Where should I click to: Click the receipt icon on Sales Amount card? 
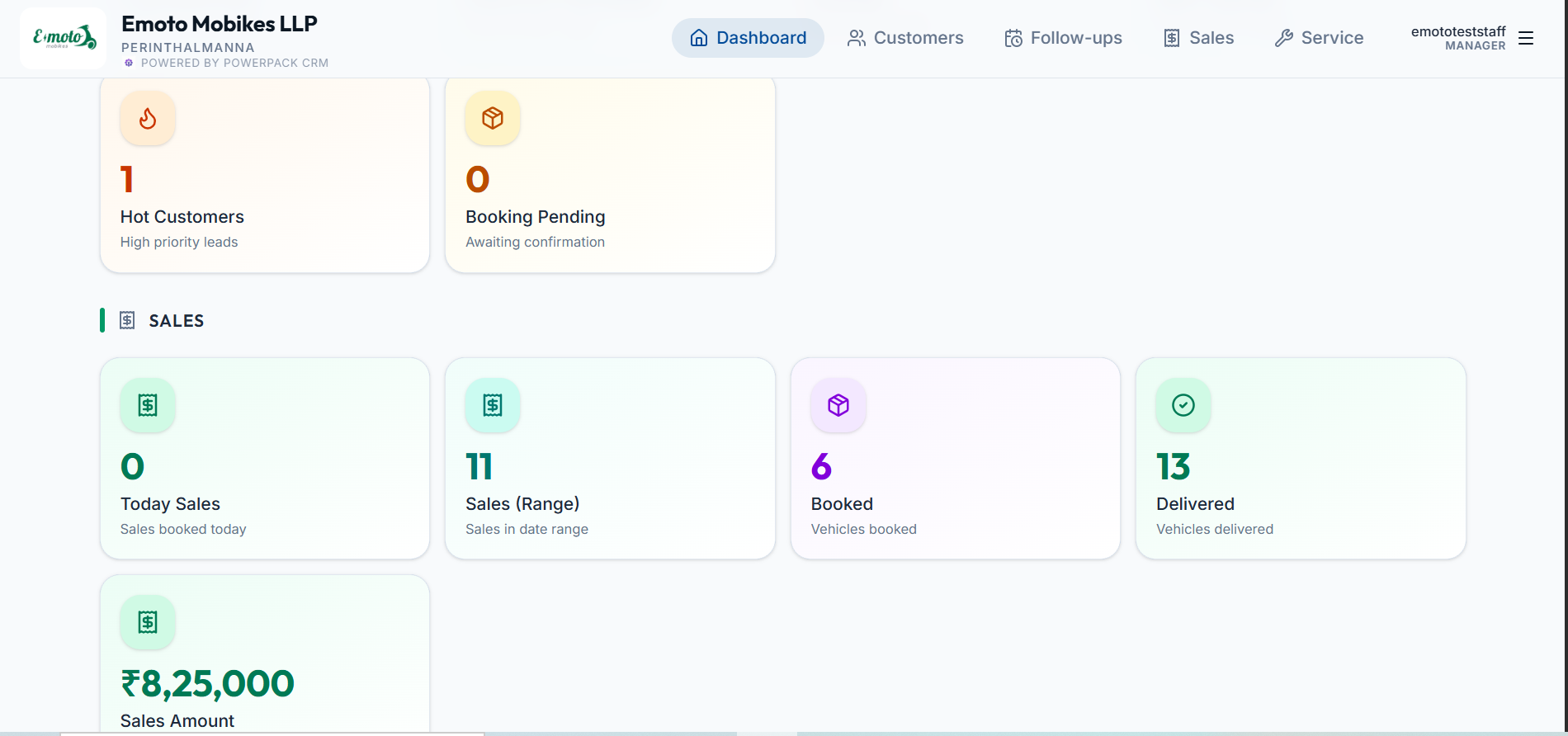pyautogui.click(x=148, y=622)
